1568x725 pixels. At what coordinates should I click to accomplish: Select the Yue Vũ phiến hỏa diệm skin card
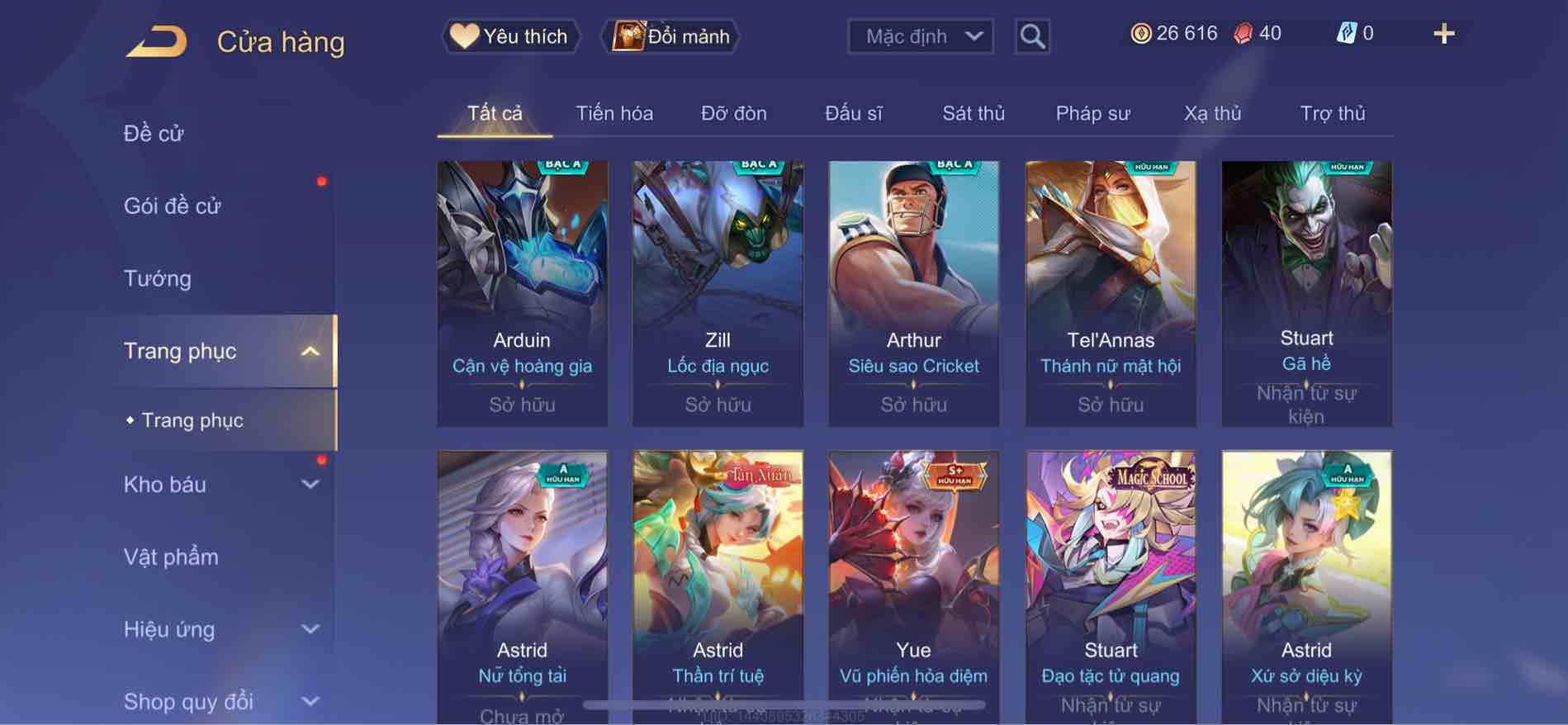click(x=913, y=587)
